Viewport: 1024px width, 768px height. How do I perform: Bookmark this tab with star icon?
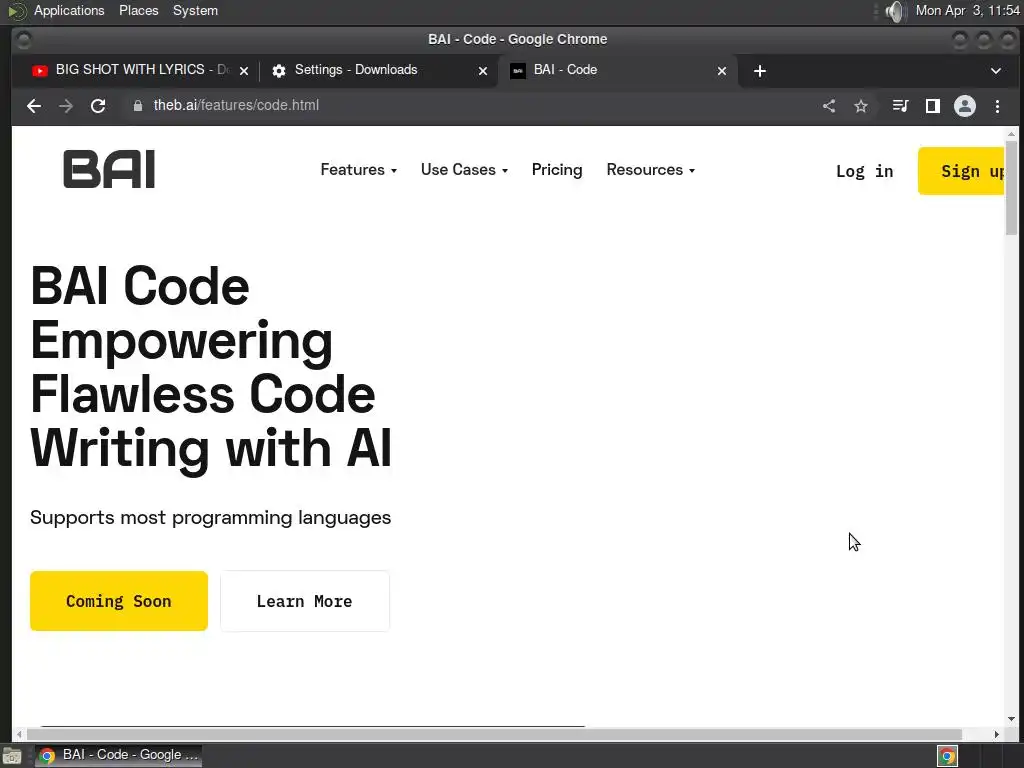861,106
